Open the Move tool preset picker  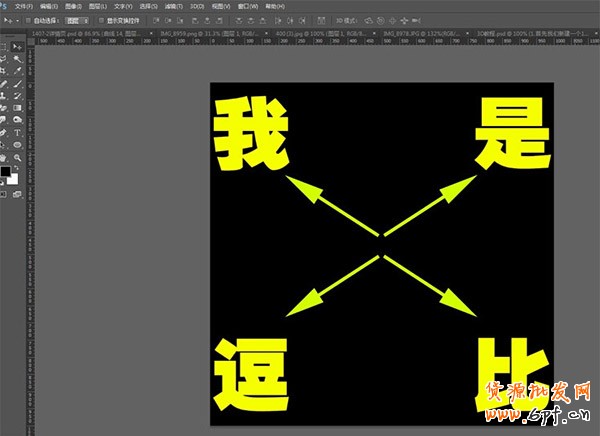(x=10, y=19)
